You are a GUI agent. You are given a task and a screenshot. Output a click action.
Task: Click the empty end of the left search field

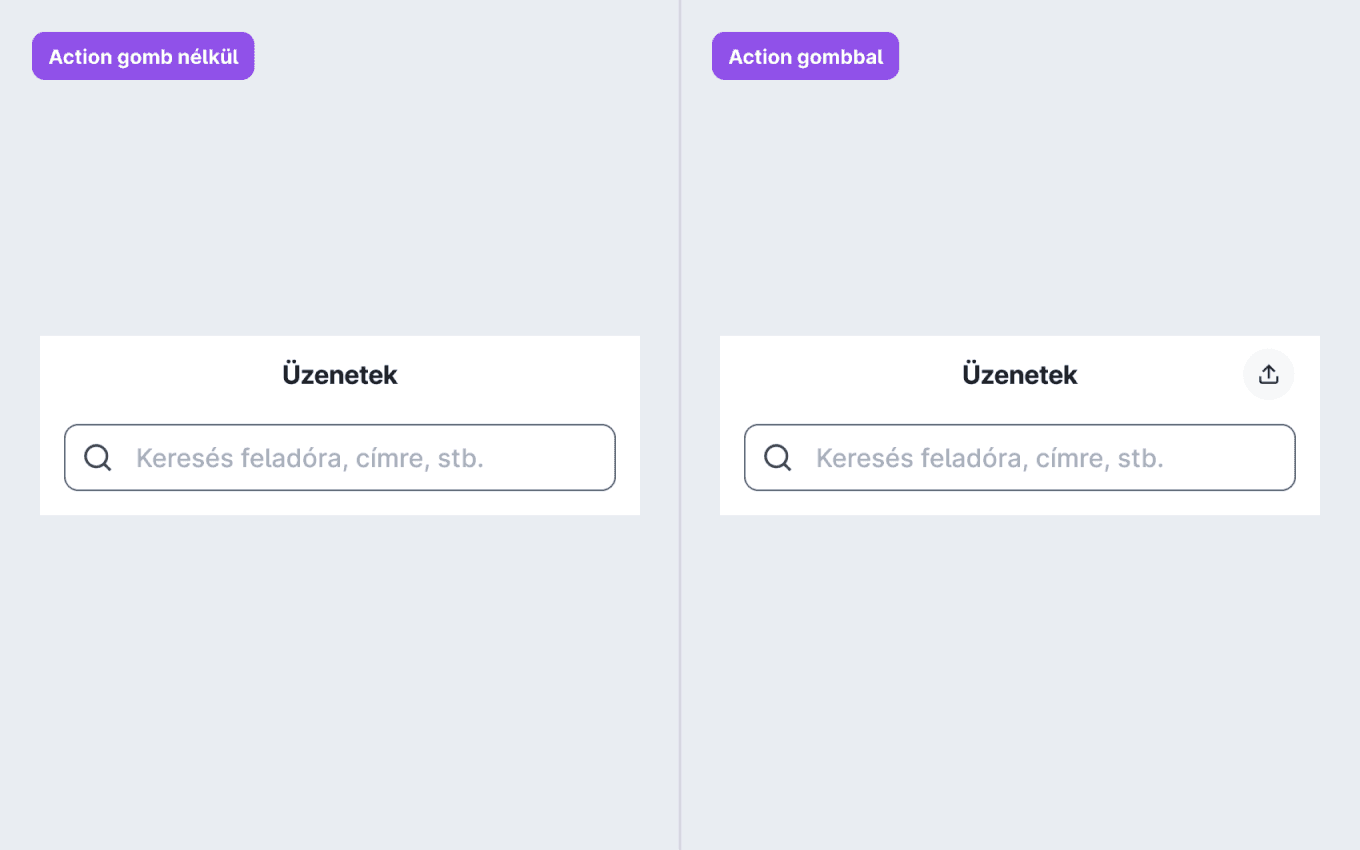coord(550,458)
